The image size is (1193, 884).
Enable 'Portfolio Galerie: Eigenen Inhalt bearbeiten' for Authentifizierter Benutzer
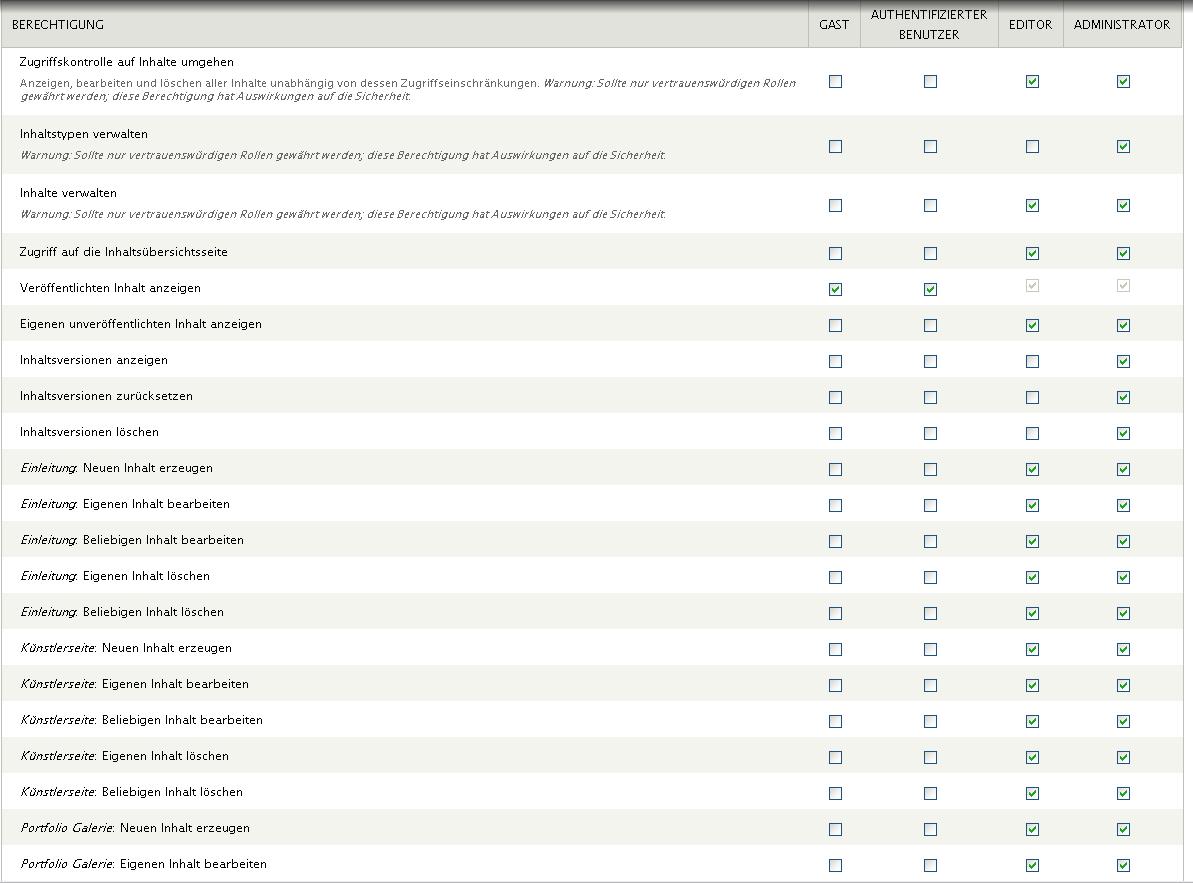[930, 866]
